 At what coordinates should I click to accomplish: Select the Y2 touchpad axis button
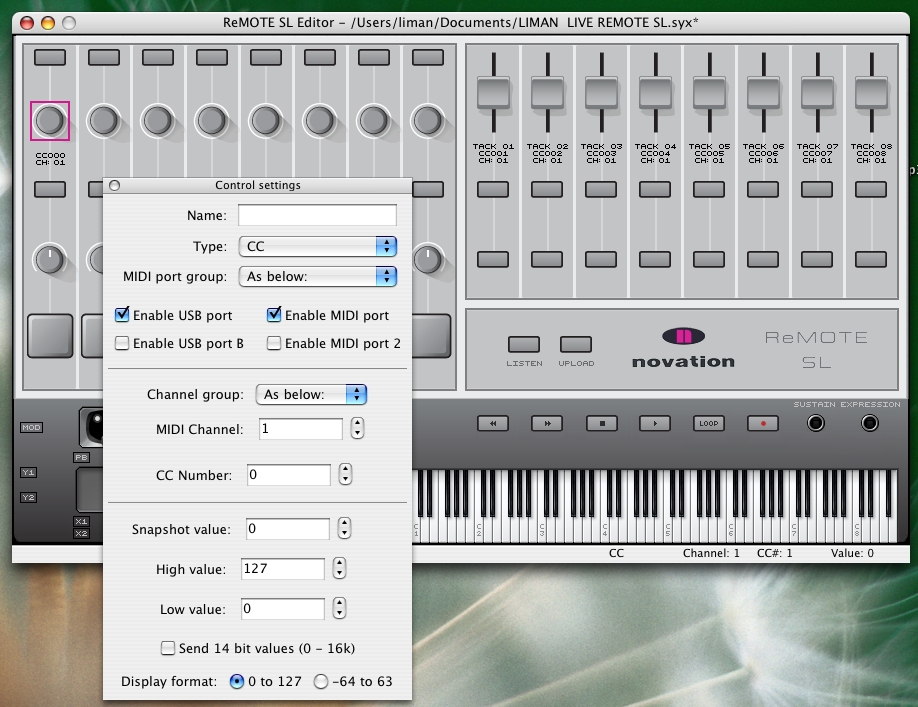tap(29, 497)
